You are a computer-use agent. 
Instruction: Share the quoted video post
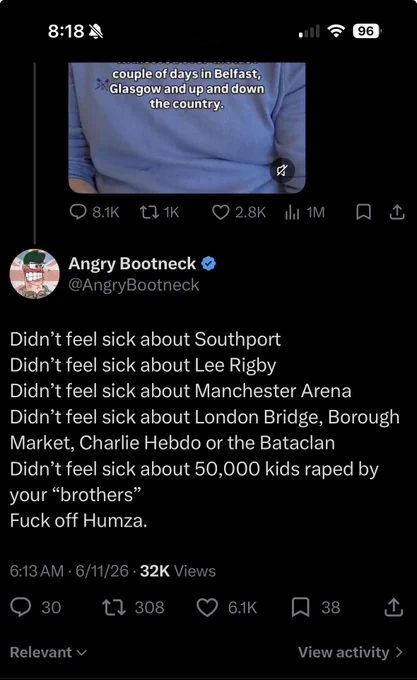(x=397, y=212)
